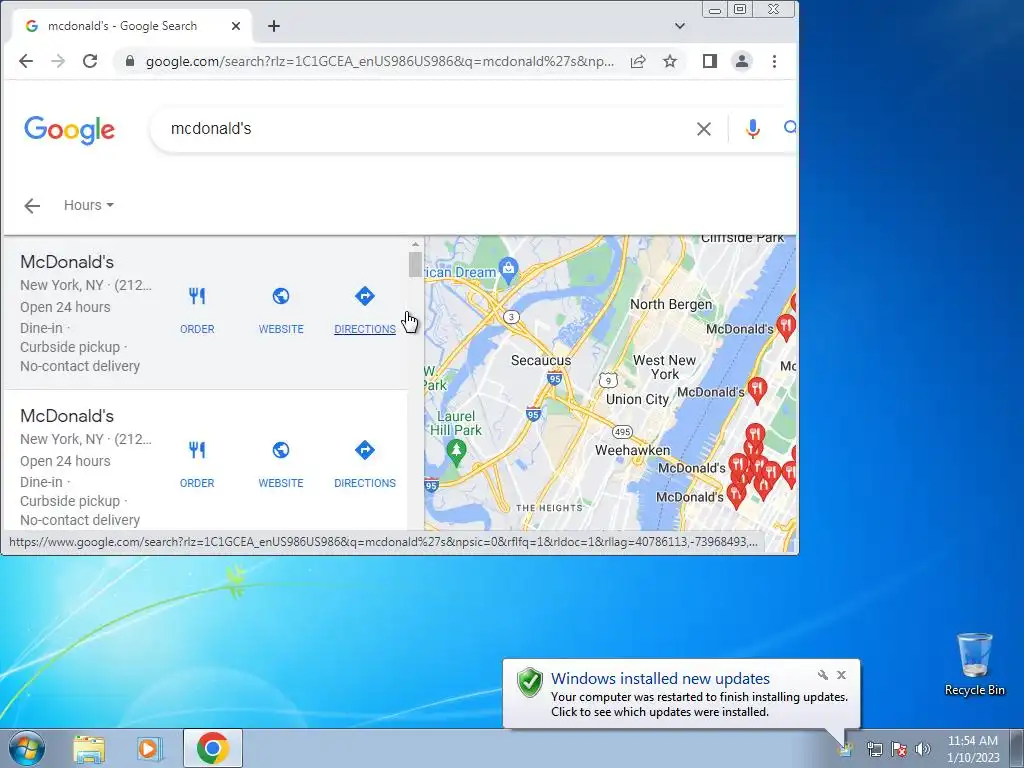Click ORDER for the first McDonald's listing
Image resolution: width=1024 pixels, height=768 pixels.
197,310
